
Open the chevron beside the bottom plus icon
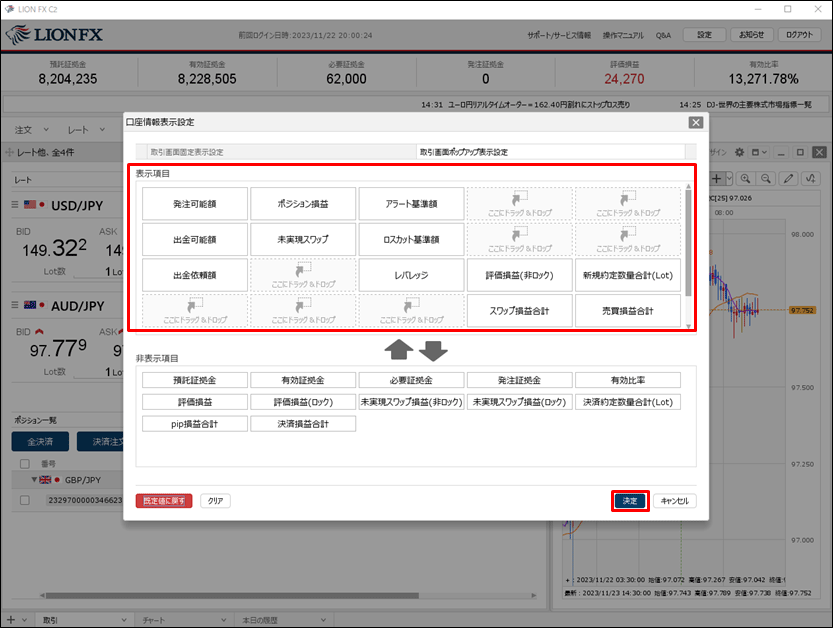(x=24, y=620)
